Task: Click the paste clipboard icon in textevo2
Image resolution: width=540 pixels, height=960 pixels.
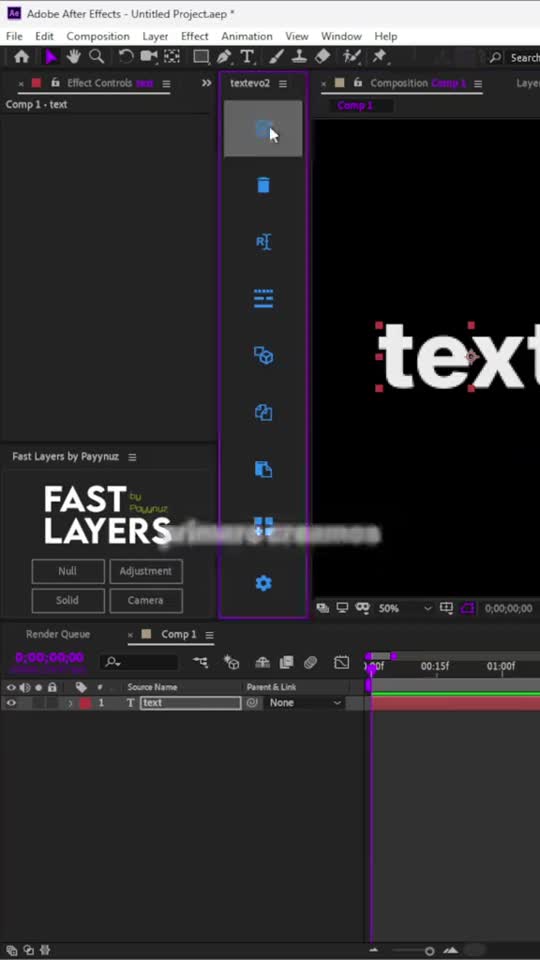Action: 263,470
